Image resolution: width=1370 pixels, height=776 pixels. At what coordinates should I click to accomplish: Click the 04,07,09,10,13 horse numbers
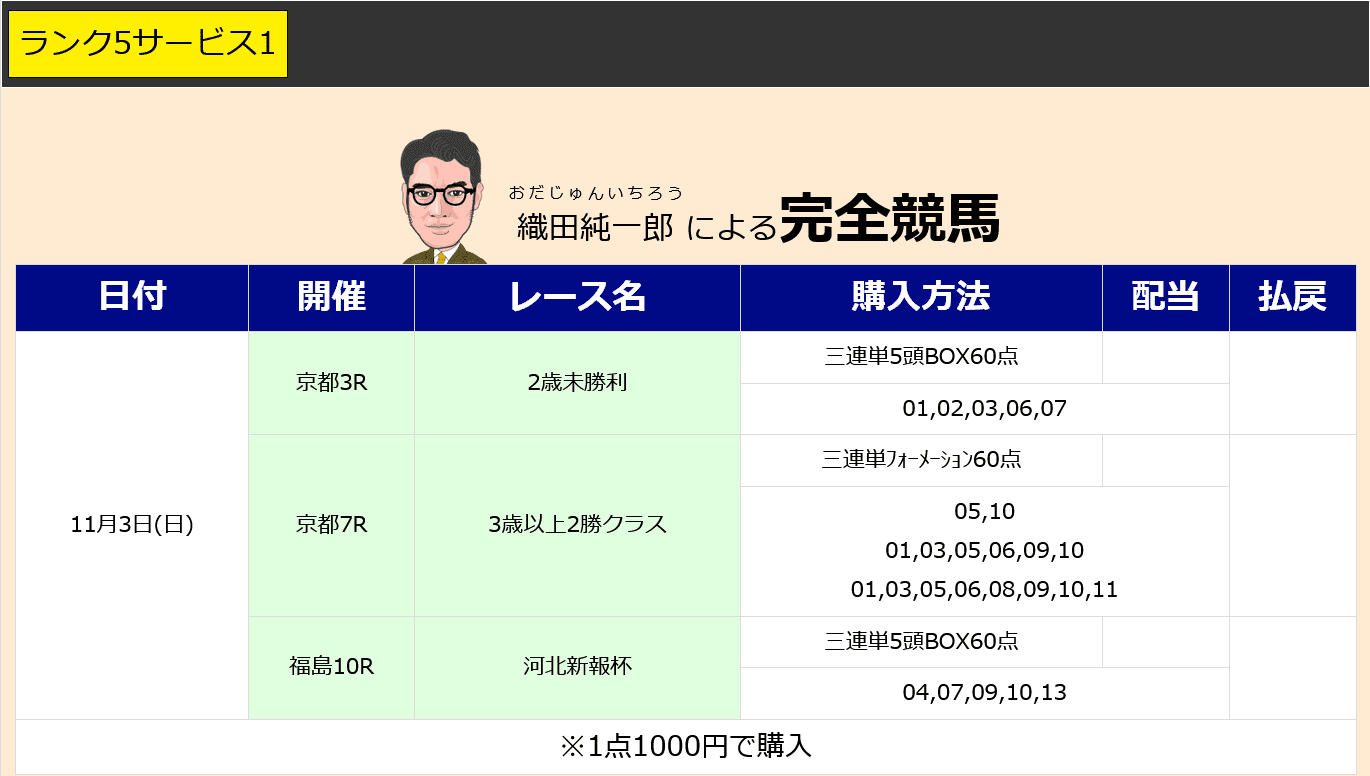pos(984,693)
